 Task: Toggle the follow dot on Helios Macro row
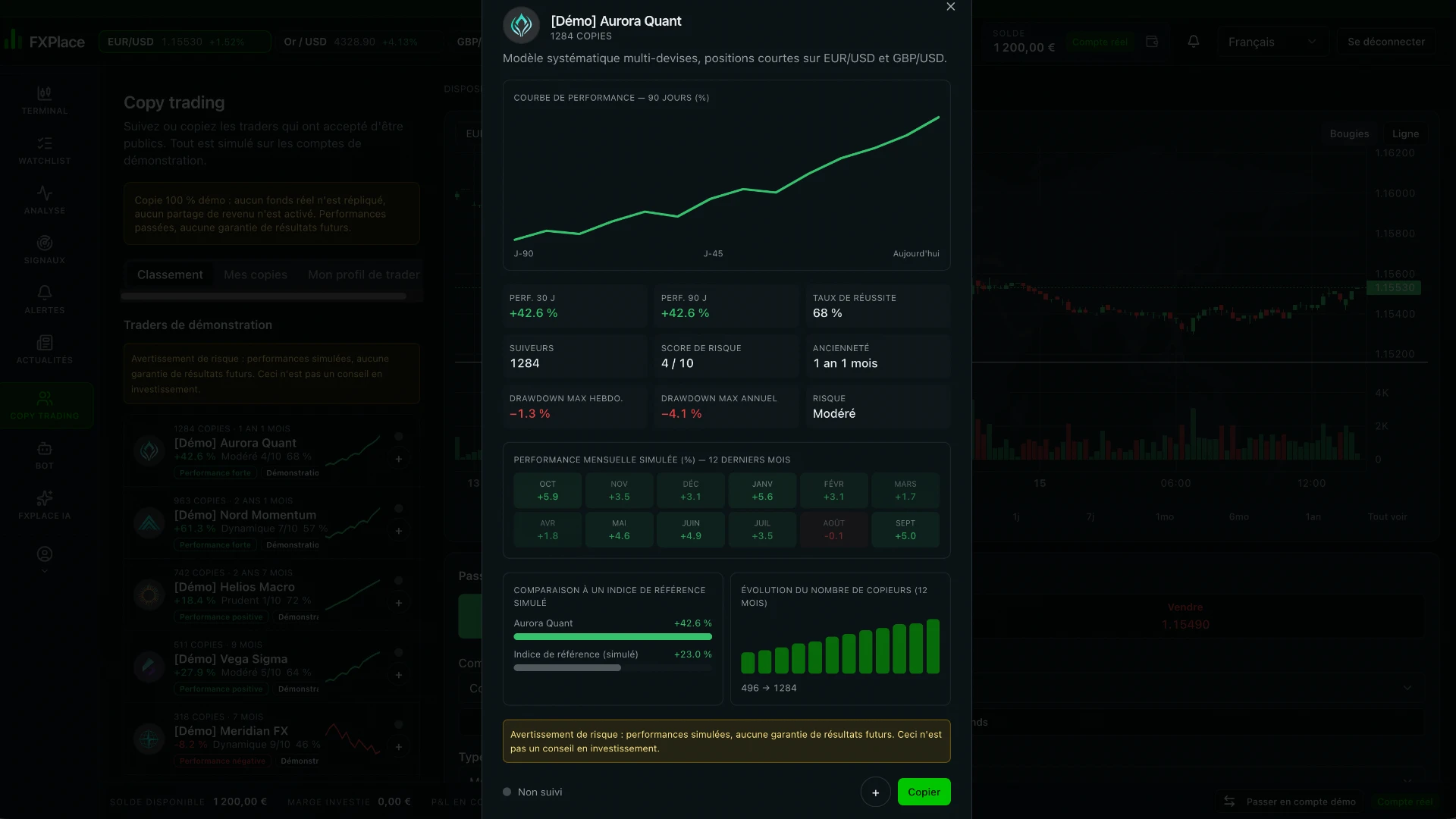point(398,581)
